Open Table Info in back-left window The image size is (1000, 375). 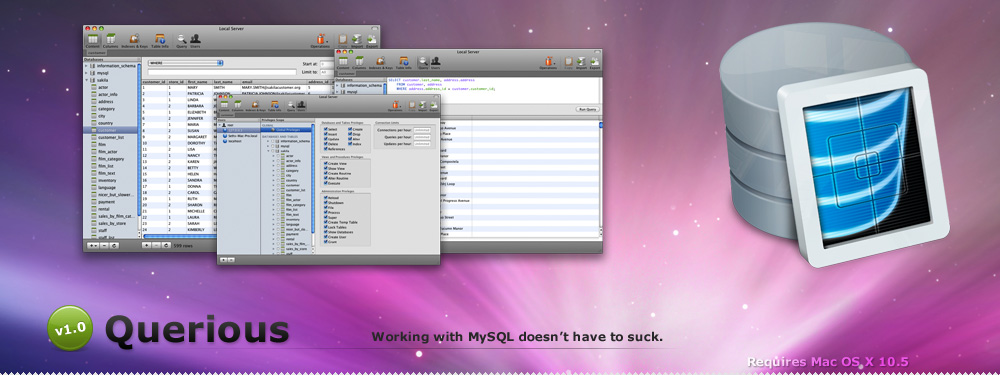click(x=160, y=41)
